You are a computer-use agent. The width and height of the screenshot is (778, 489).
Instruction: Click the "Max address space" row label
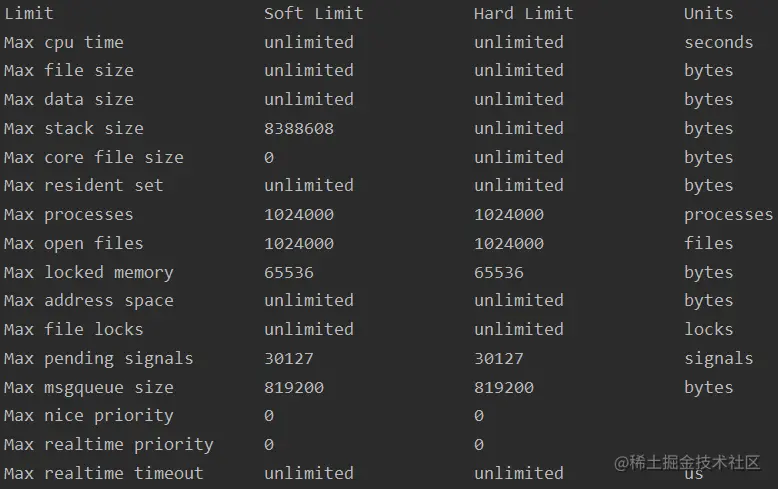89,300
